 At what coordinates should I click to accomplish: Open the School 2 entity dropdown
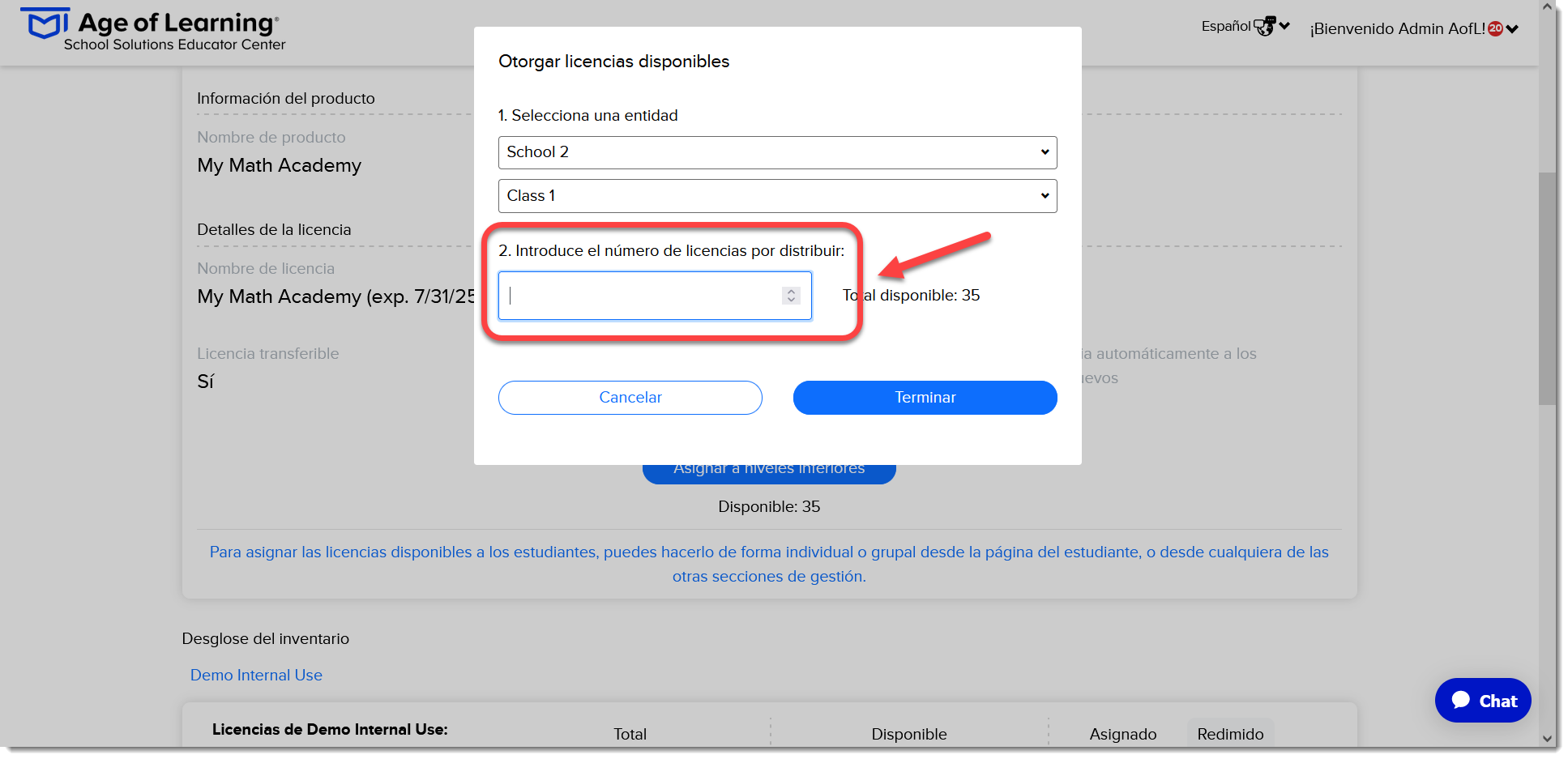[x=777, y=152]
